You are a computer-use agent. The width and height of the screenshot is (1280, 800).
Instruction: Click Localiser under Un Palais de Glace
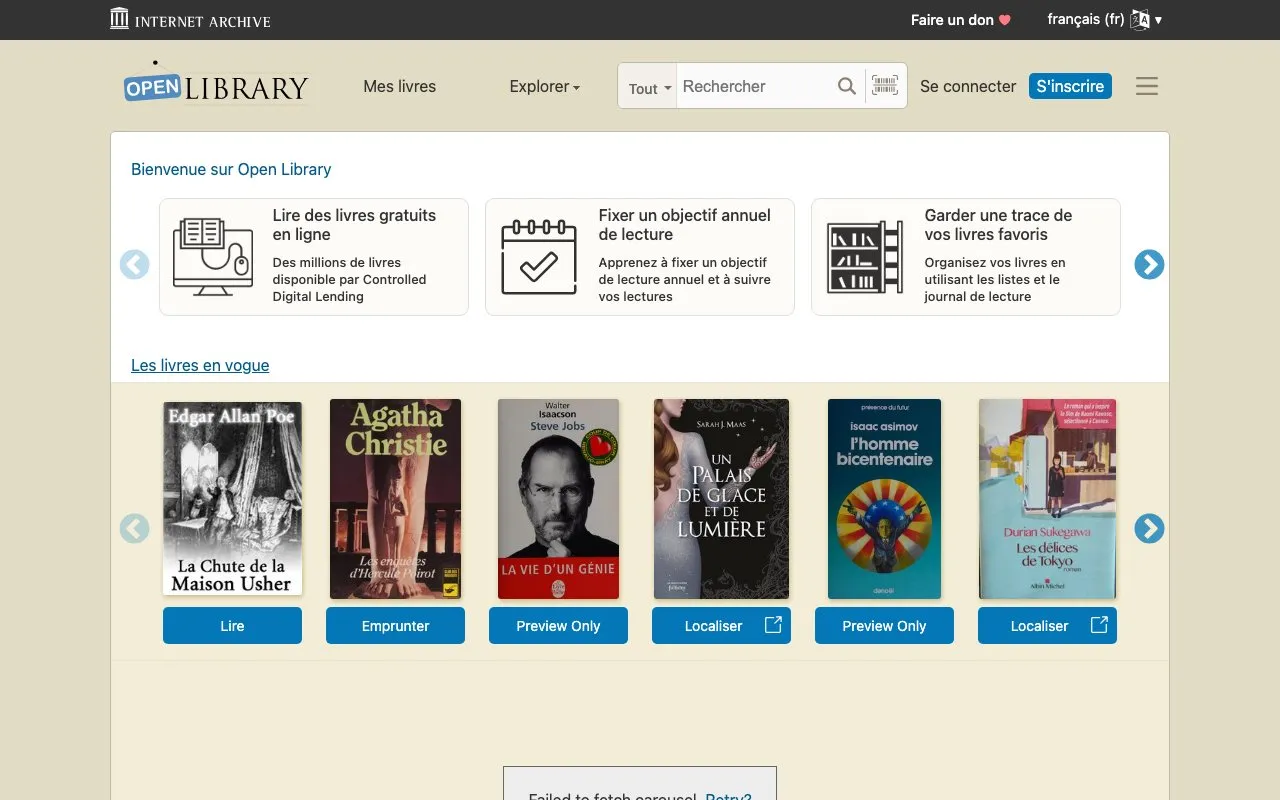pyautogui.click(x=721, y=626)
